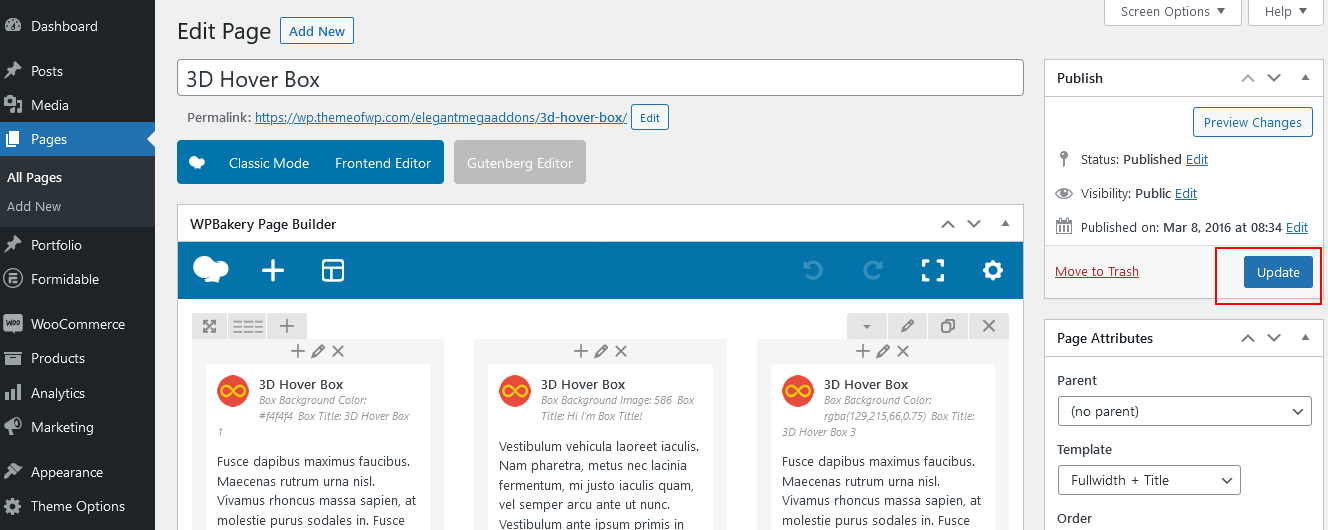This screenshot has height=530, width=1328.
Task: Edit the middle column with its pencil icon
Action: pos(601,351)
